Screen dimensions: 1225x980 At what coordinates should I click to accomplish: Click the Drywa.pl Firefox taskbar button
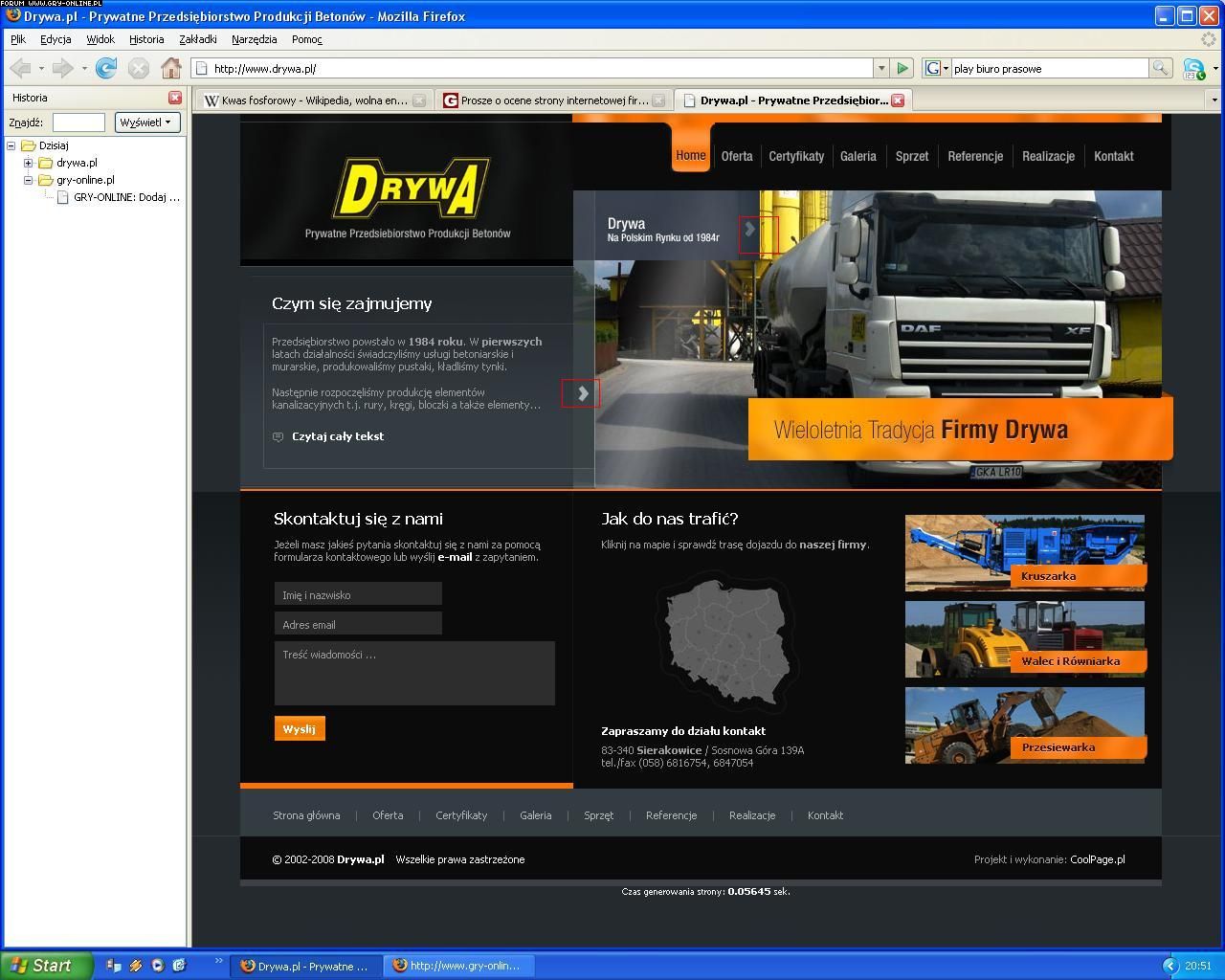click(306, 966)
